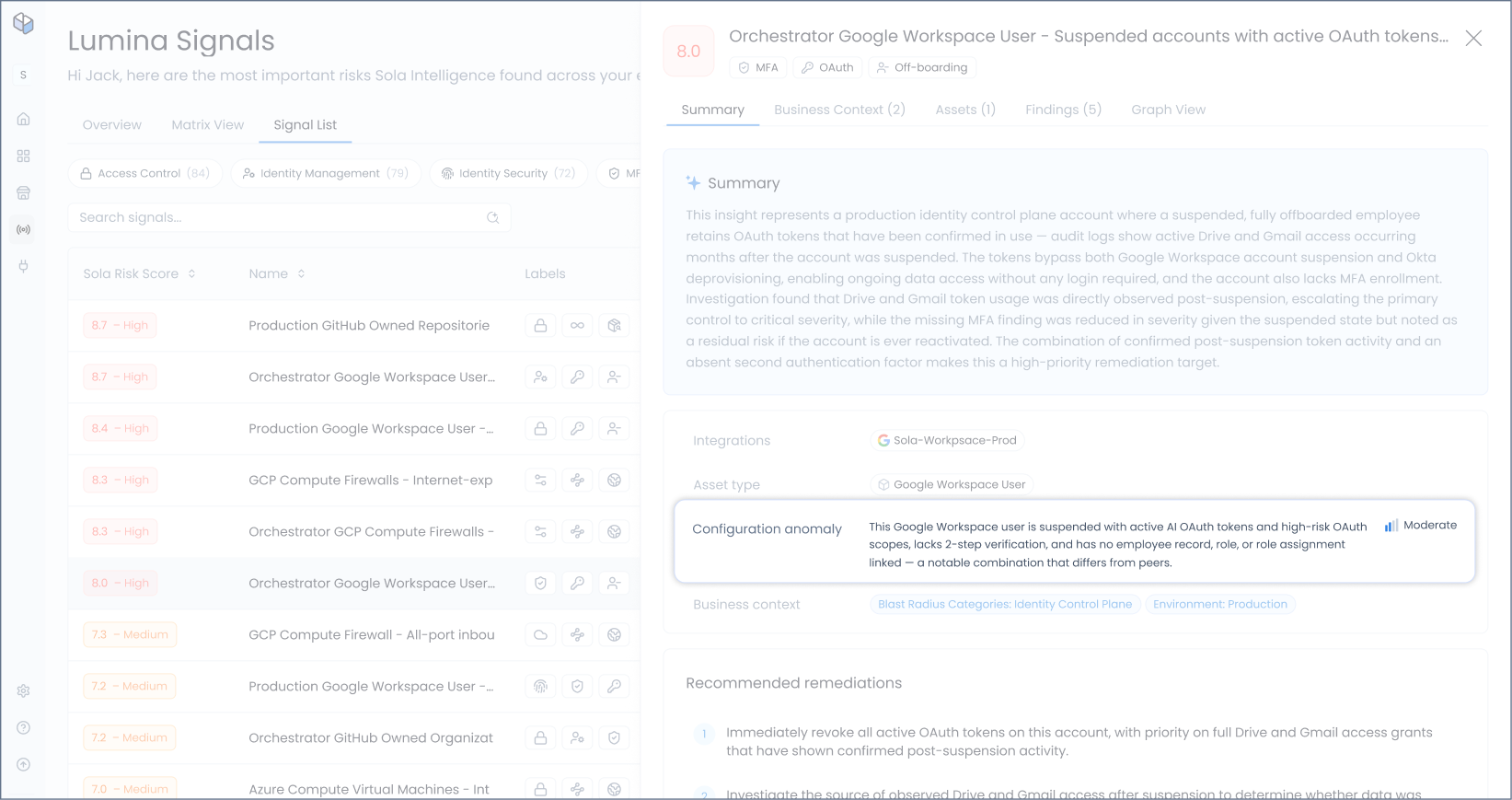Screen dimensions: 1512x800
Task: Click the Google Workspace User asset type chip
Action: (952, 484)
